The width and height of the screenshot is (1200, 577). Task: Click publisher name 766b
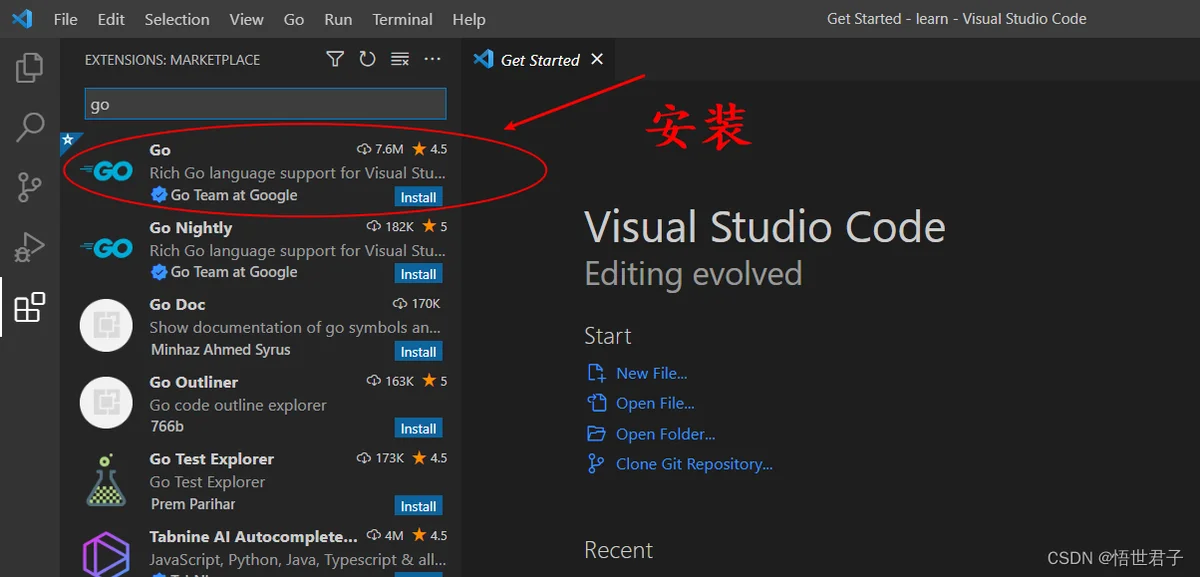(x=167, y=427)
